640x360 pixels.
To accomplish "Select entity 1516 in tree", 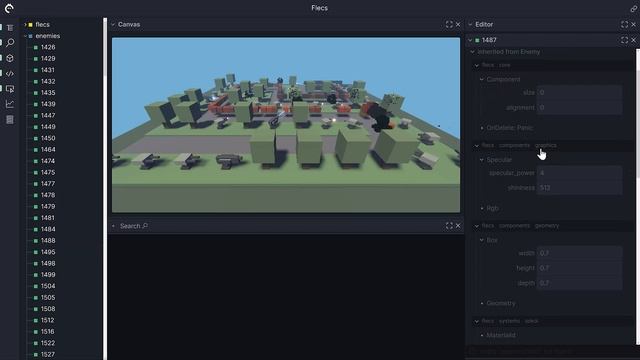I will (48, 331).
